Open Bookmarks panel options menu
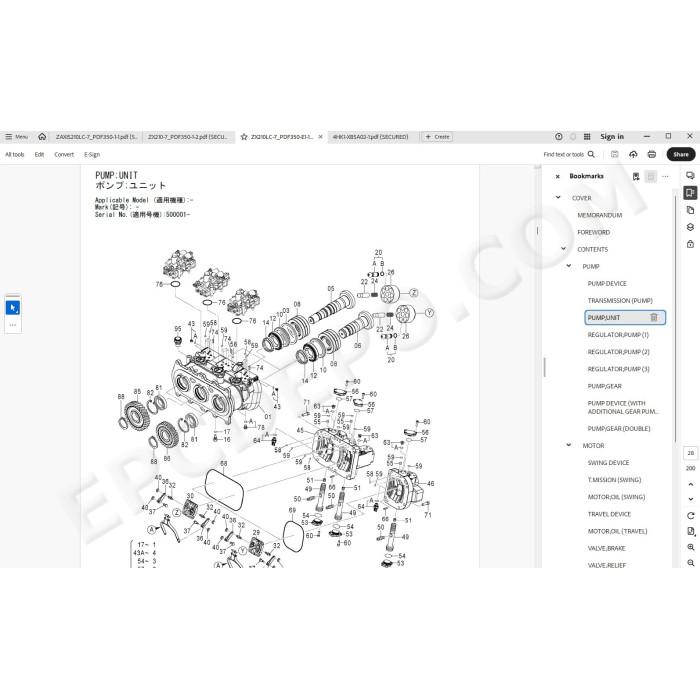This screenshot has width=700, height=700. [665, 176]
